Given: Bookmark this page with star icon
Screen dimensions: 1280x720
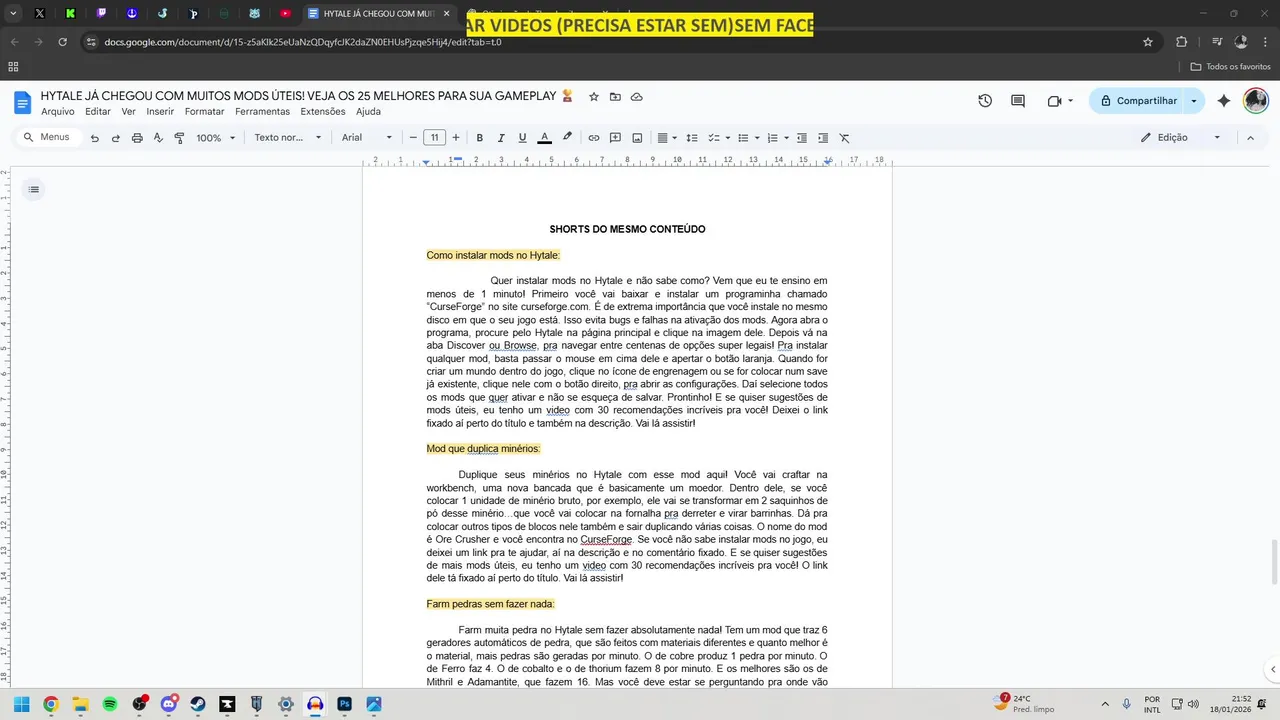Looking at the screenshot, I should 1148,42.
